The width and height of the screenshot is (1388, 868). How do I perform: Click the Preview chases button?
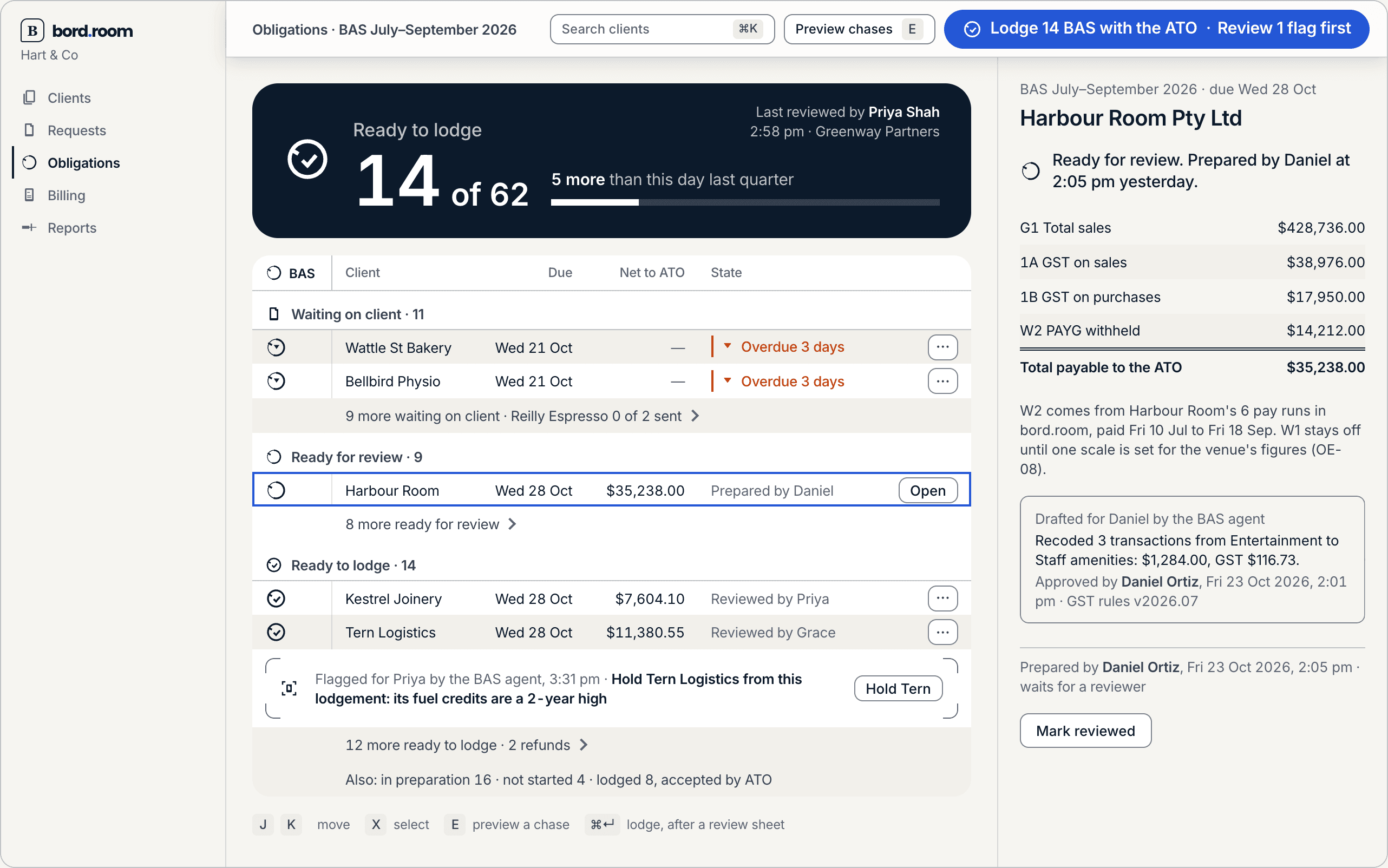(859, 29)
